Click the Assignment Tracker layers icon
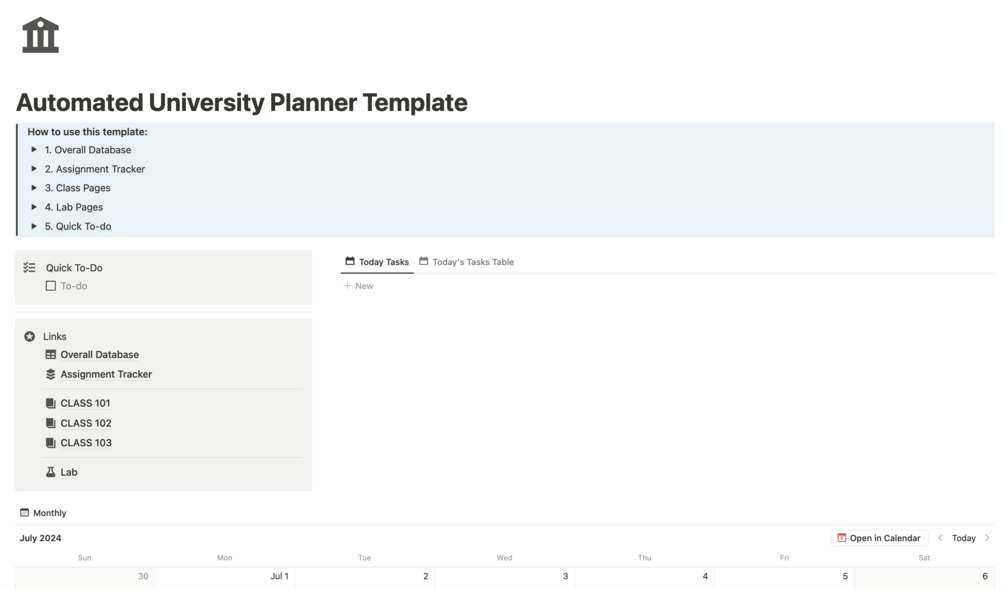This screenshot has height=589, width=1005. click(x=51, y=374)
